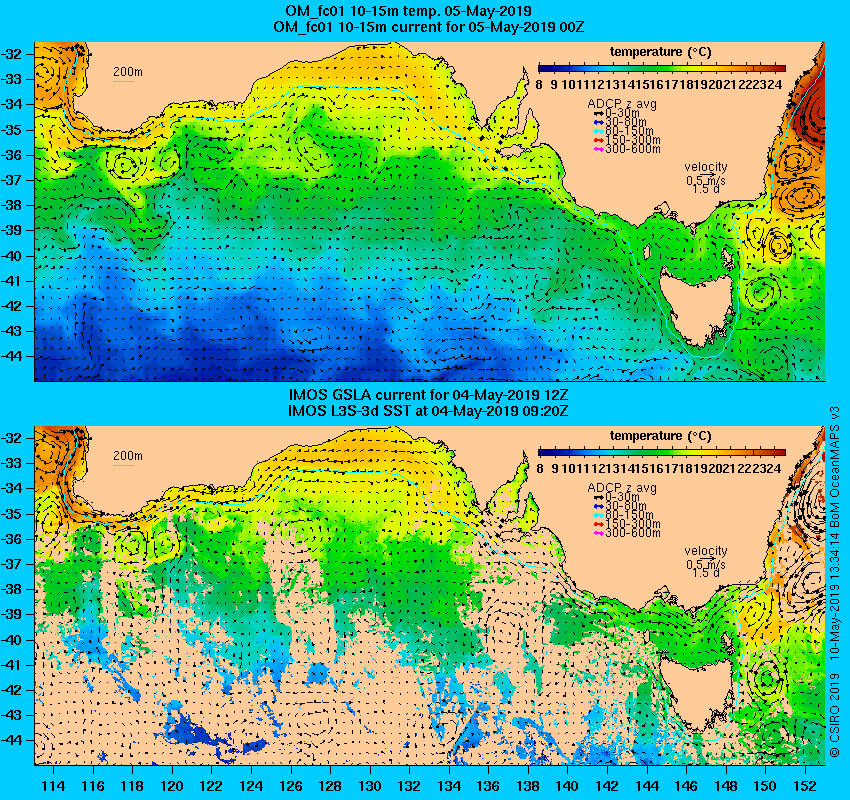The height and width of the screenshot is (800, 850).
Task: Click the vertical CSIRO copyright timestamp text
Action: [x=835, y=582]
